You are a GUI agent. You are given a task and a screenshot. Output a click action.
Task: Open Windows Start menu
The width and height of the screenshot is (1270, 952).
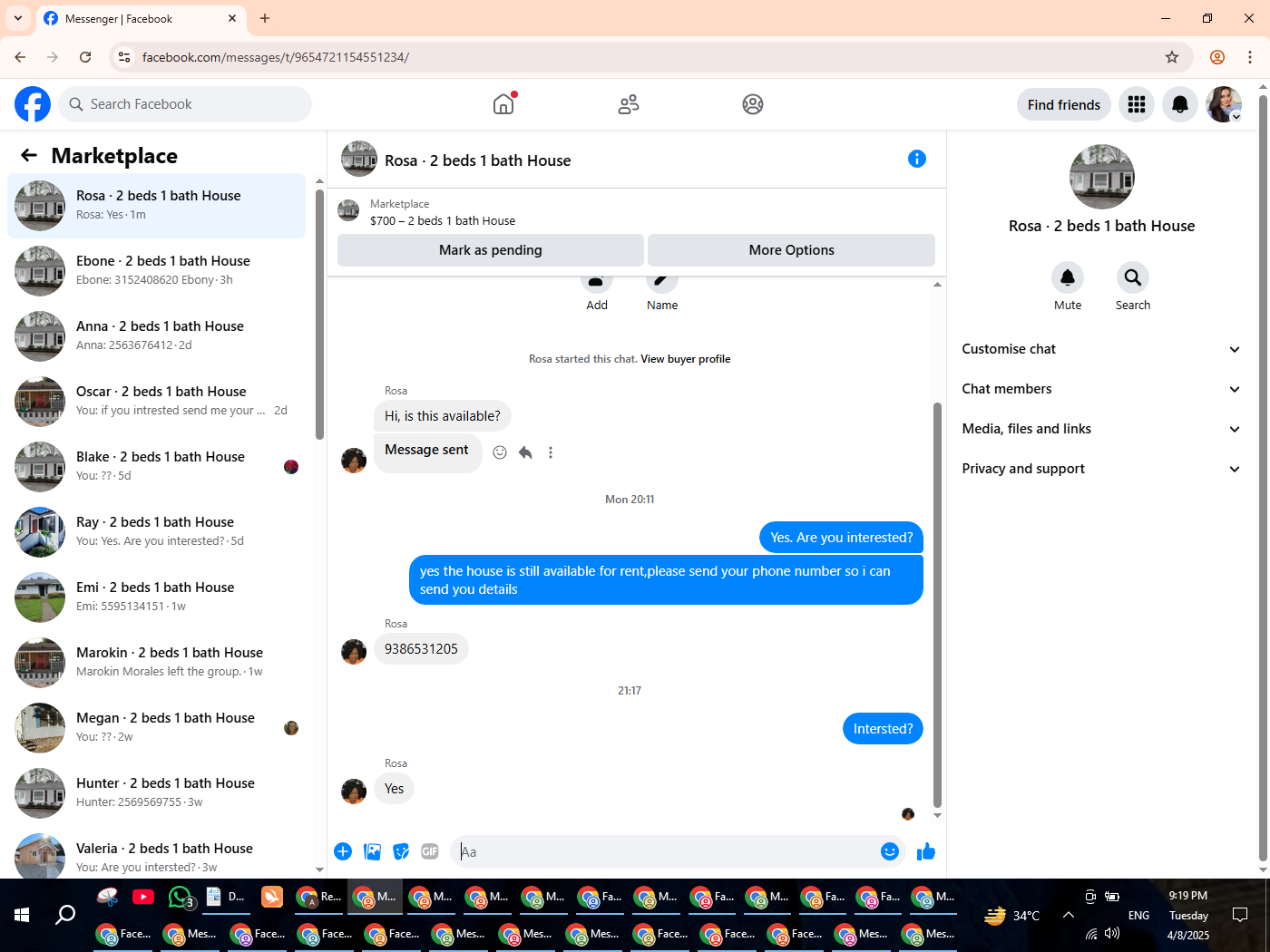tap(22, 915)
